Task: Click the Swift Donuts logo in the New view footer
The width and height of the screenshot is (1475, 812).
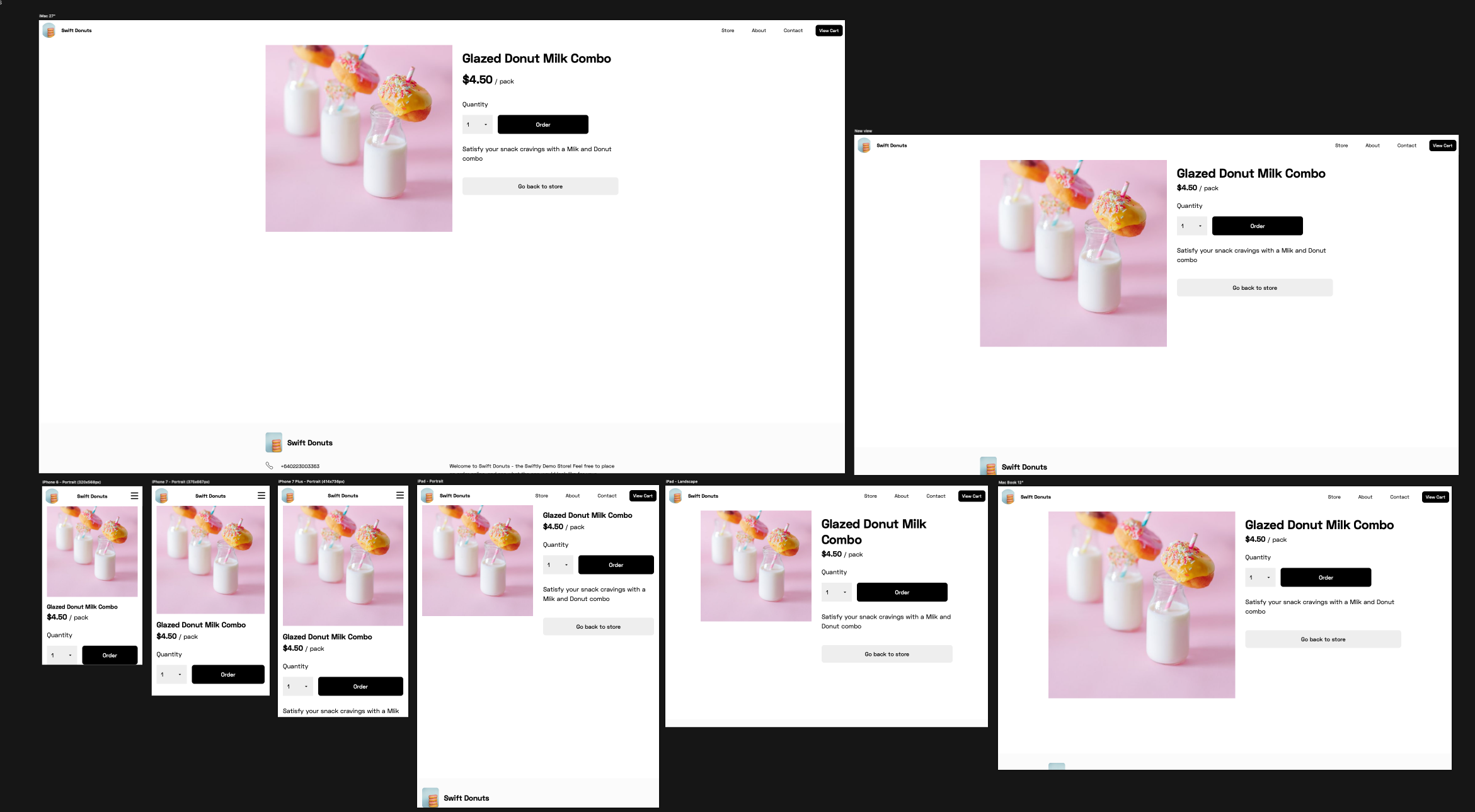Action: (988, 466)
